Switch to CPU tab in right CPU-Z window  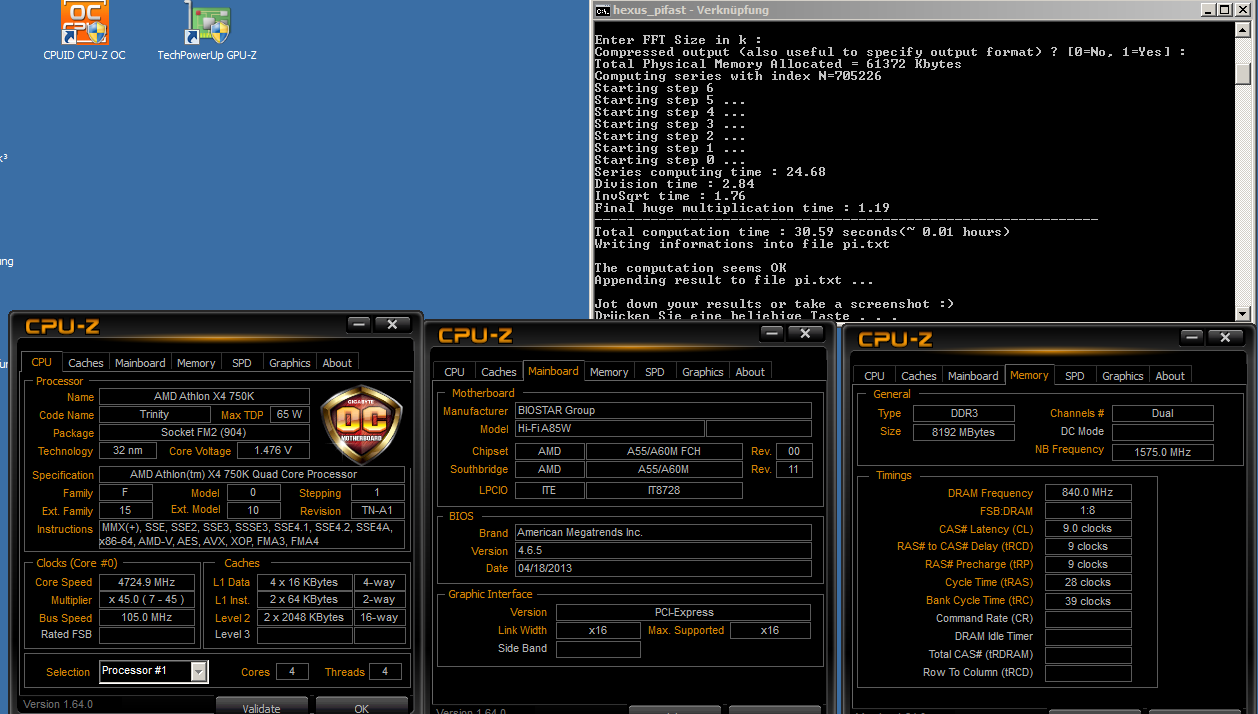pyautogui.click(x=875, y=376)
